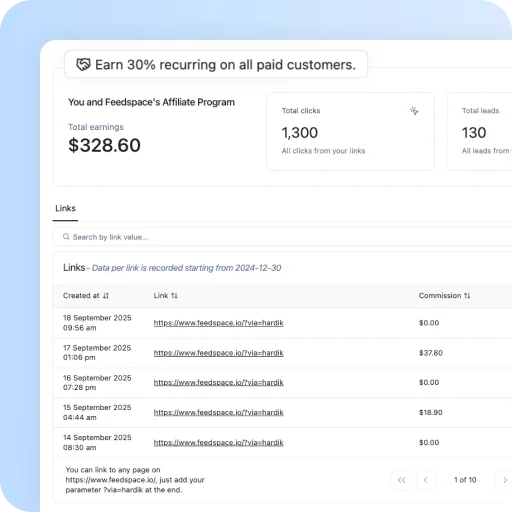Image resolution: width=512 pixels, height=512 pixels.
Task: Click the '1 of 10' page indicator
Action: pyautogui.click(x=465, y=480)
